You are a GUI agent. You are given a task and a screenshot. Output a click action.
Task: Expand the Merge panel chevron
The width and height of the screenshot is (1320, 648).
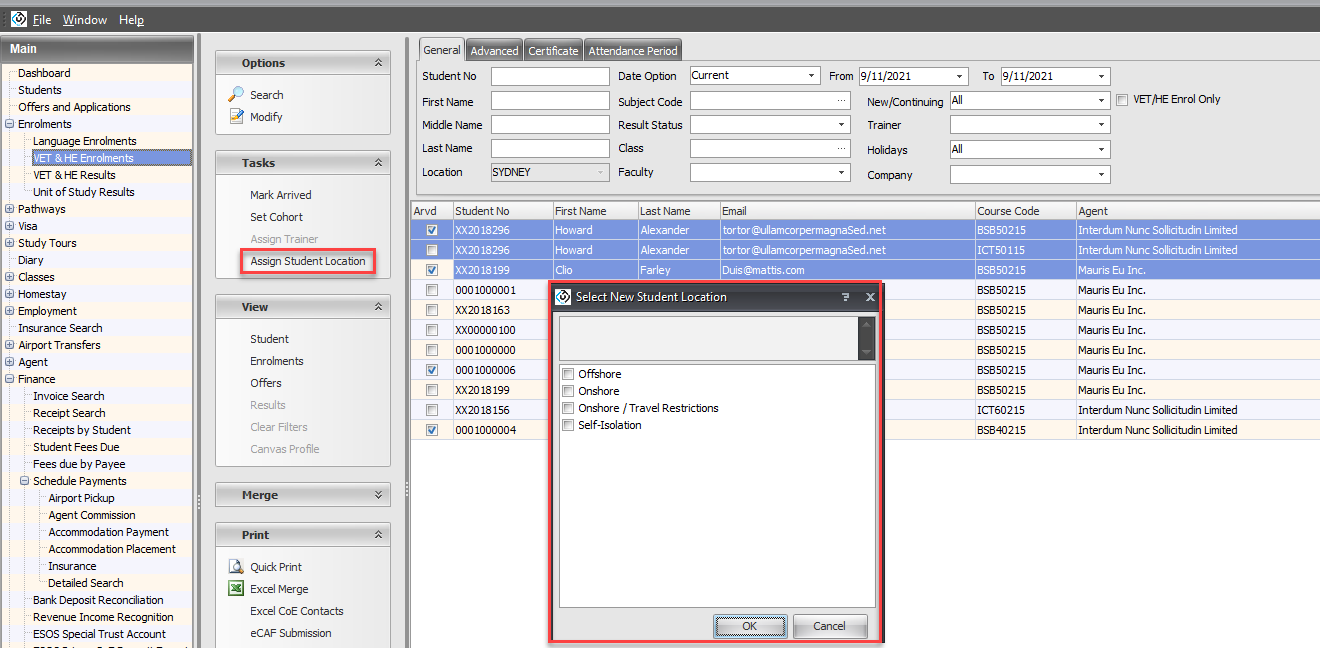click(x=378, y=495)
